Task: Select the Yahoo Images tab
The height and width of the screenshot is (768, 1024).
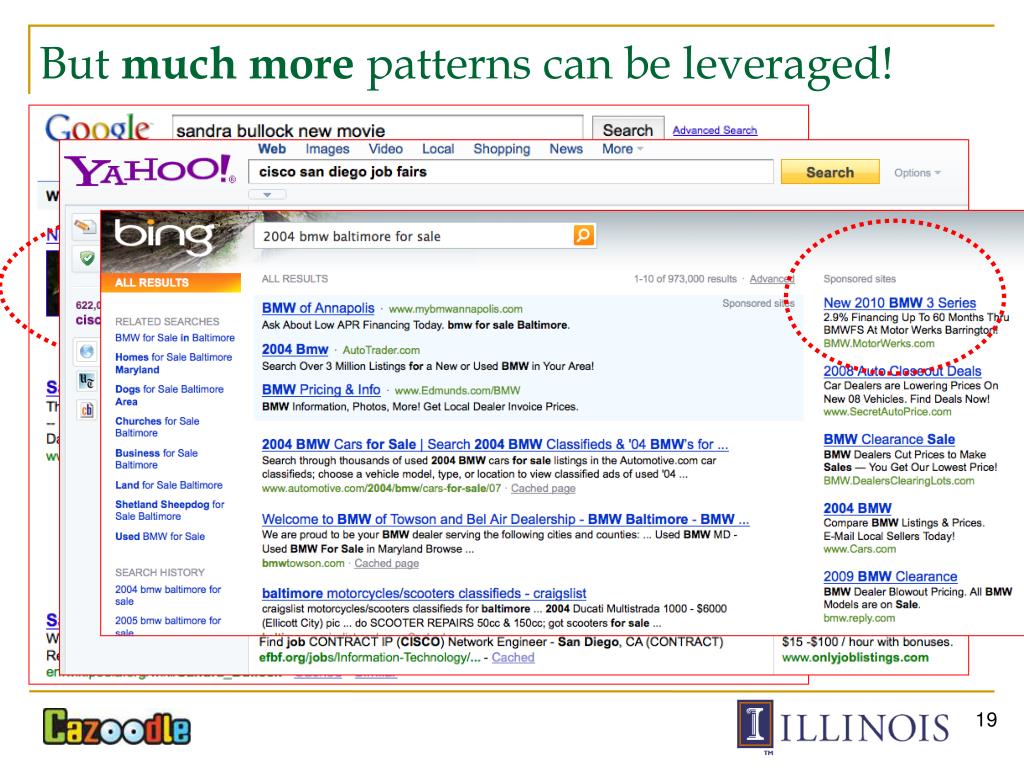Action: 327,149
